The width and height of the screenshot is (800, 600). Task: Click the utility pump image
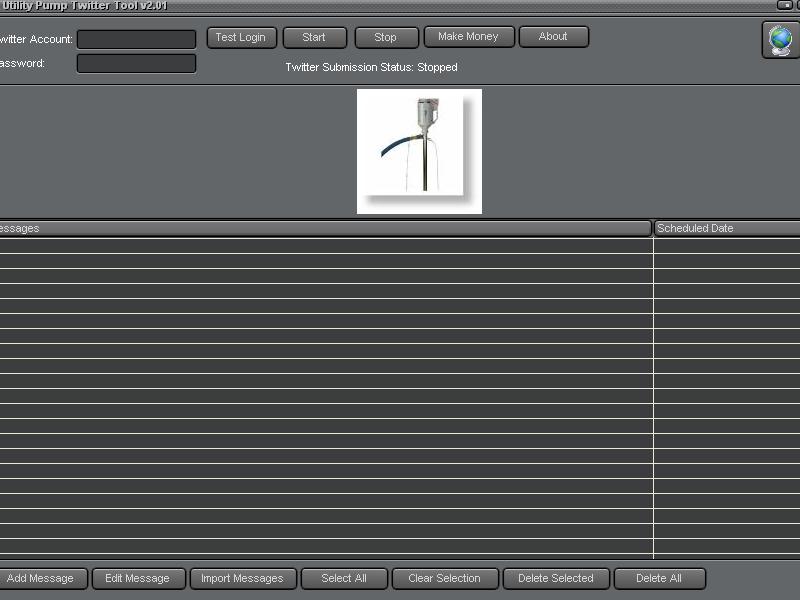[x=419, y=152]
